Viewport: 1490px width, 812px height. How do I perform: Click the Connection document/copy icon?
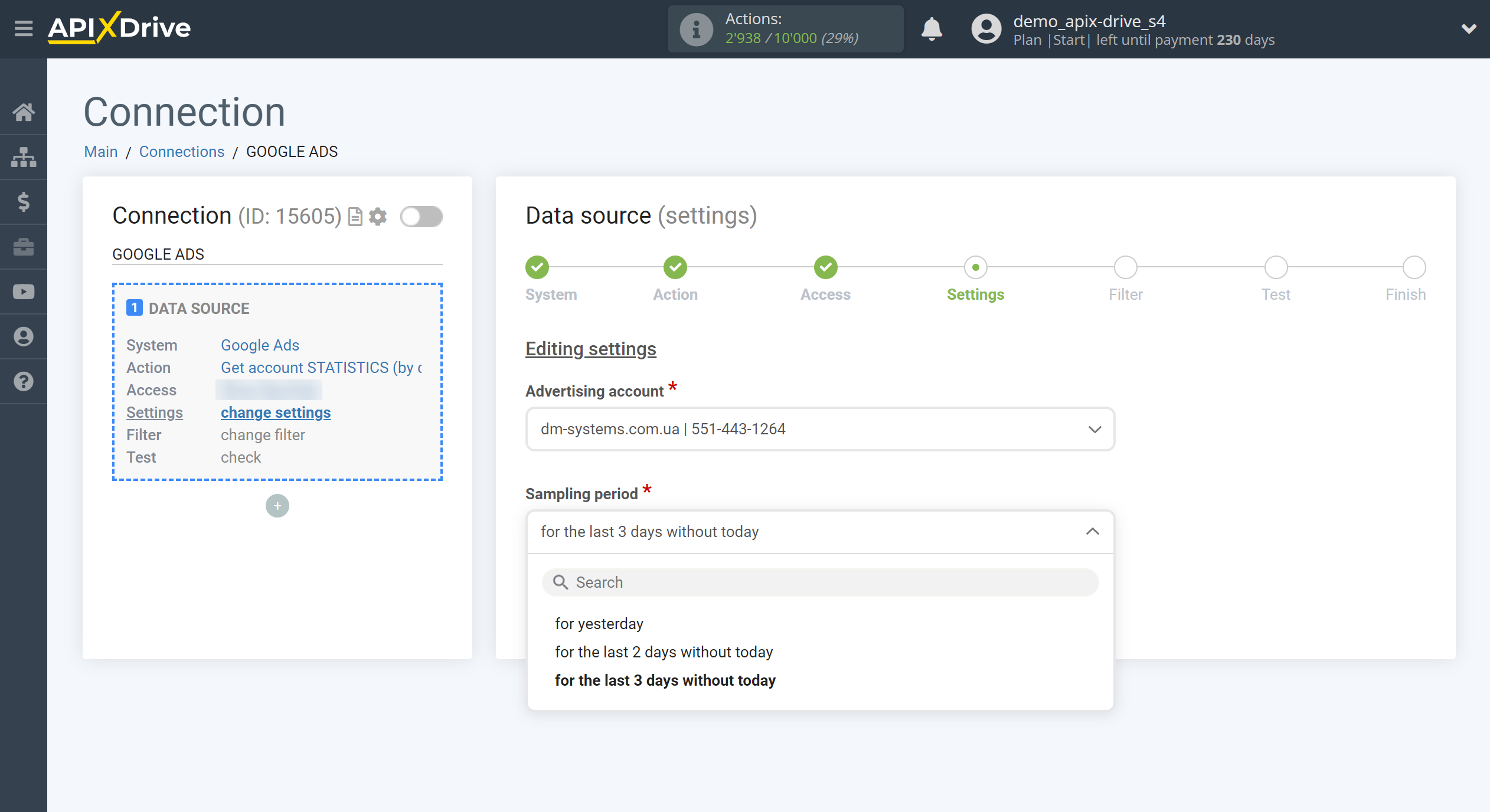coord(356,216)
